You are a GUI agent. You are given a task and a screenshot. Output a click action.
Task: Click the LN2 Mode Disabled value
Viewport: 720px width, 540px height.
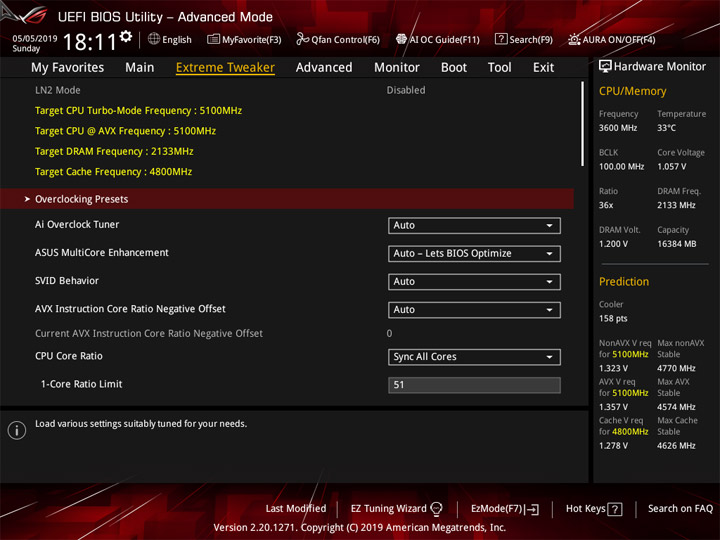click(x=405, y=90)
